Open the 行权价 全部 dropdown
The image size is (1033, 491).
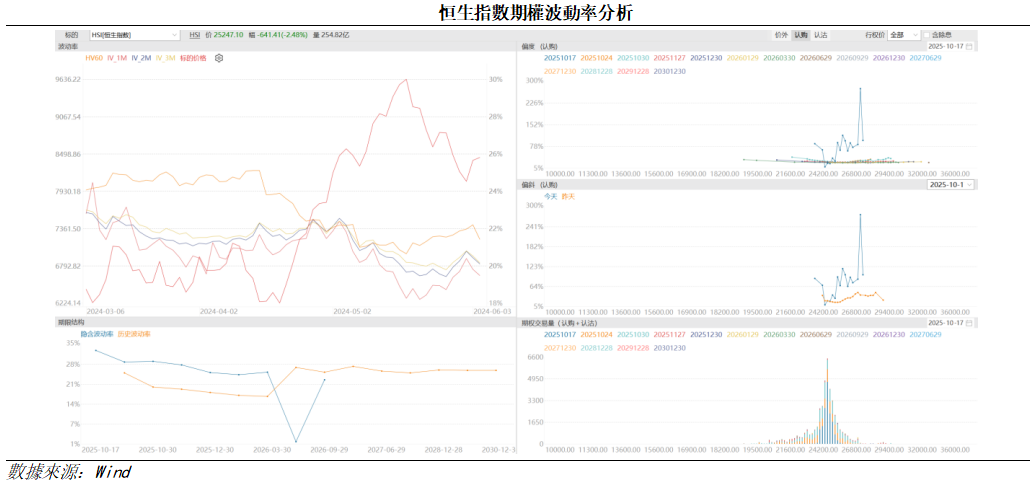[902, 35]
